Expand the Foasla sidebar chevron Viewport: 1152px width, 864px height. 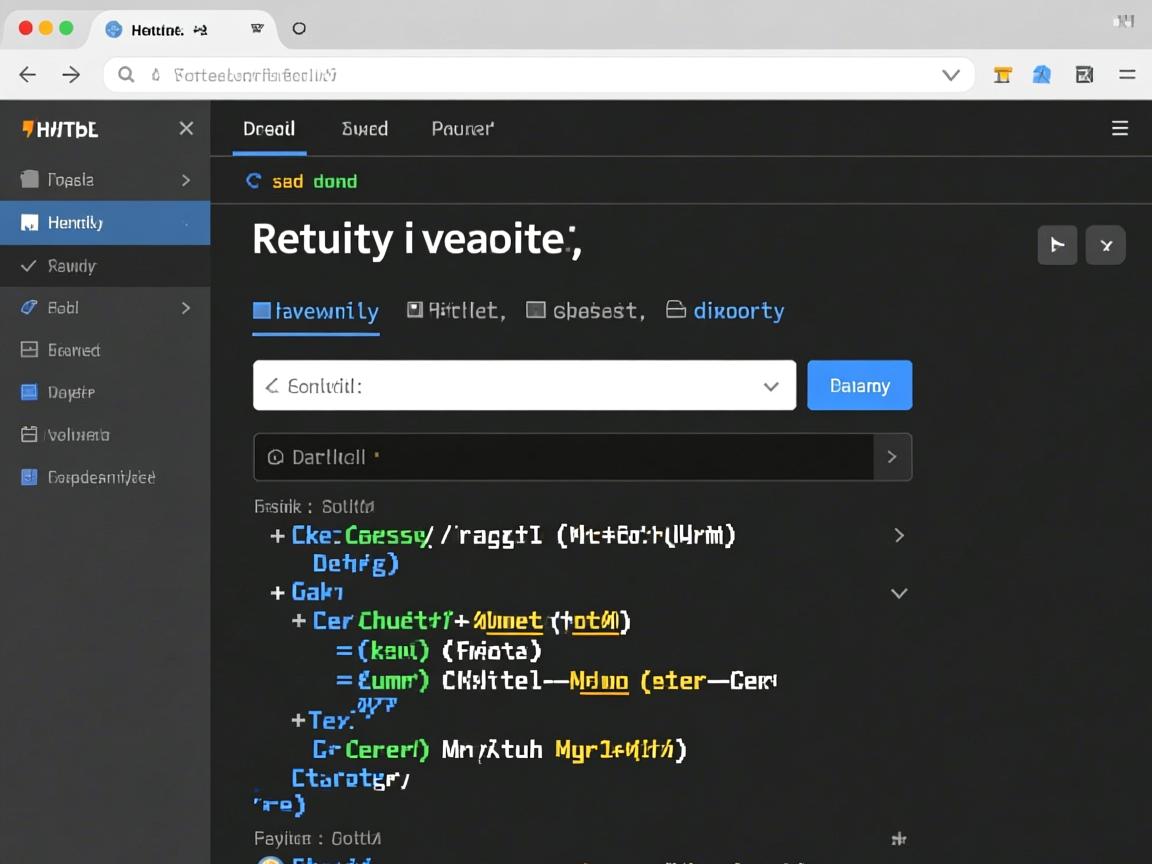[x=186, y=180]
